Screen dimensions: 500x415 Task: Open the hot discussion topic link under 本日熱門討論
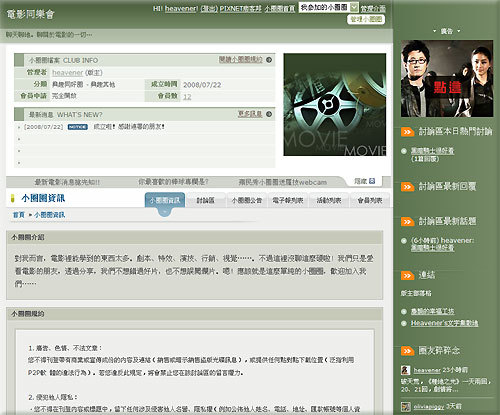tap(432, 151)
